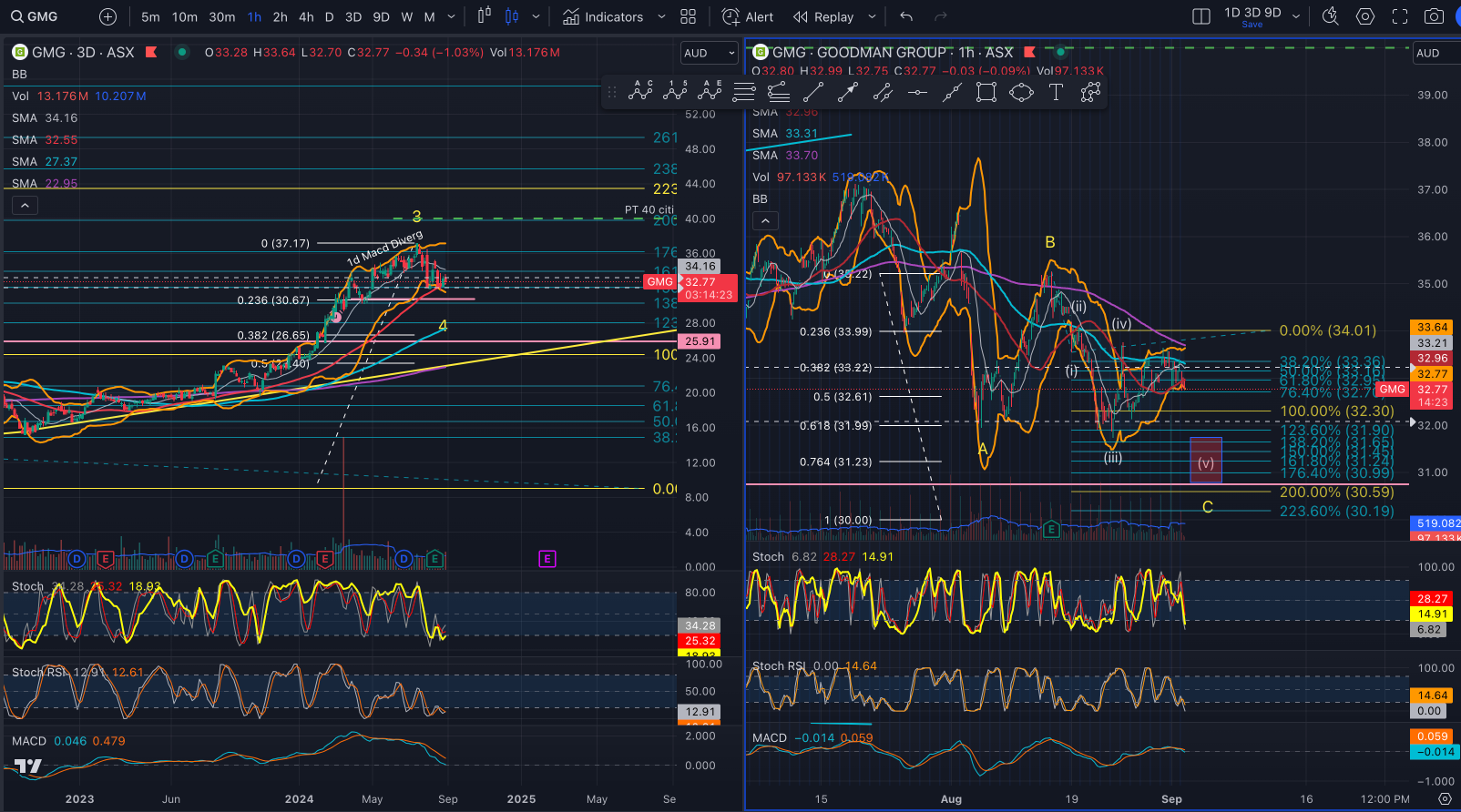Screen dimensions: 1461x812
Task: Collapse indicator legend on left chart
Action: click(x=26, y=206)
